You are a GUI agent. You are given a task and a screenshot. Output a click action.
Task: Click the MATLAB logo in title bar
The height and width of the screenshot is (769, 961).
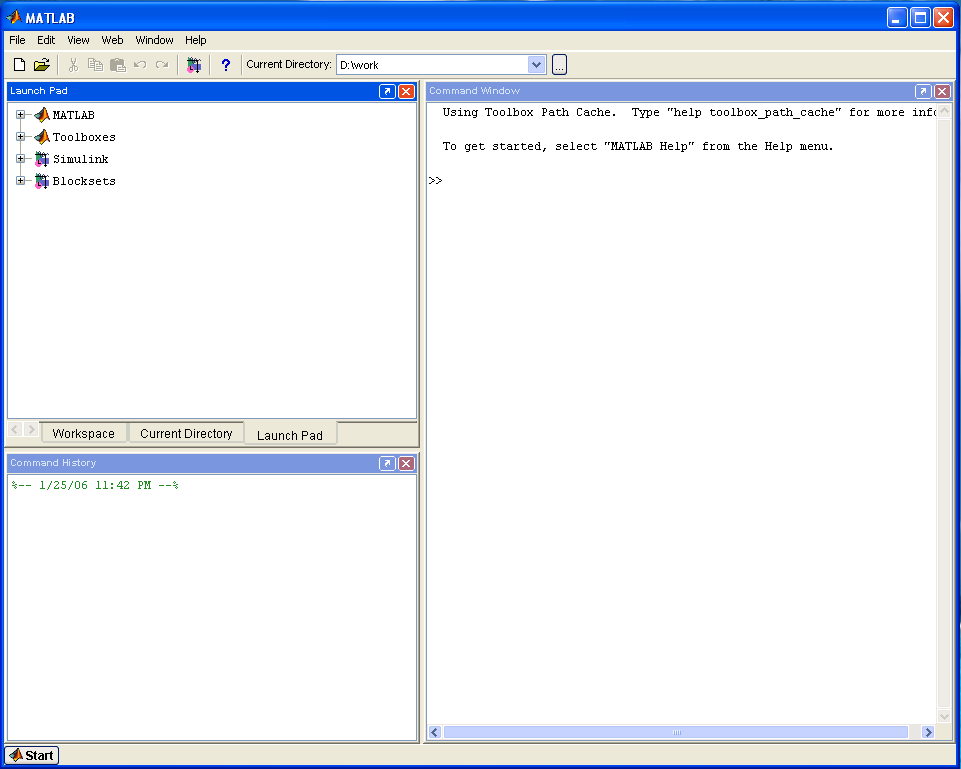pyautogui.click(x=13, y=17)
